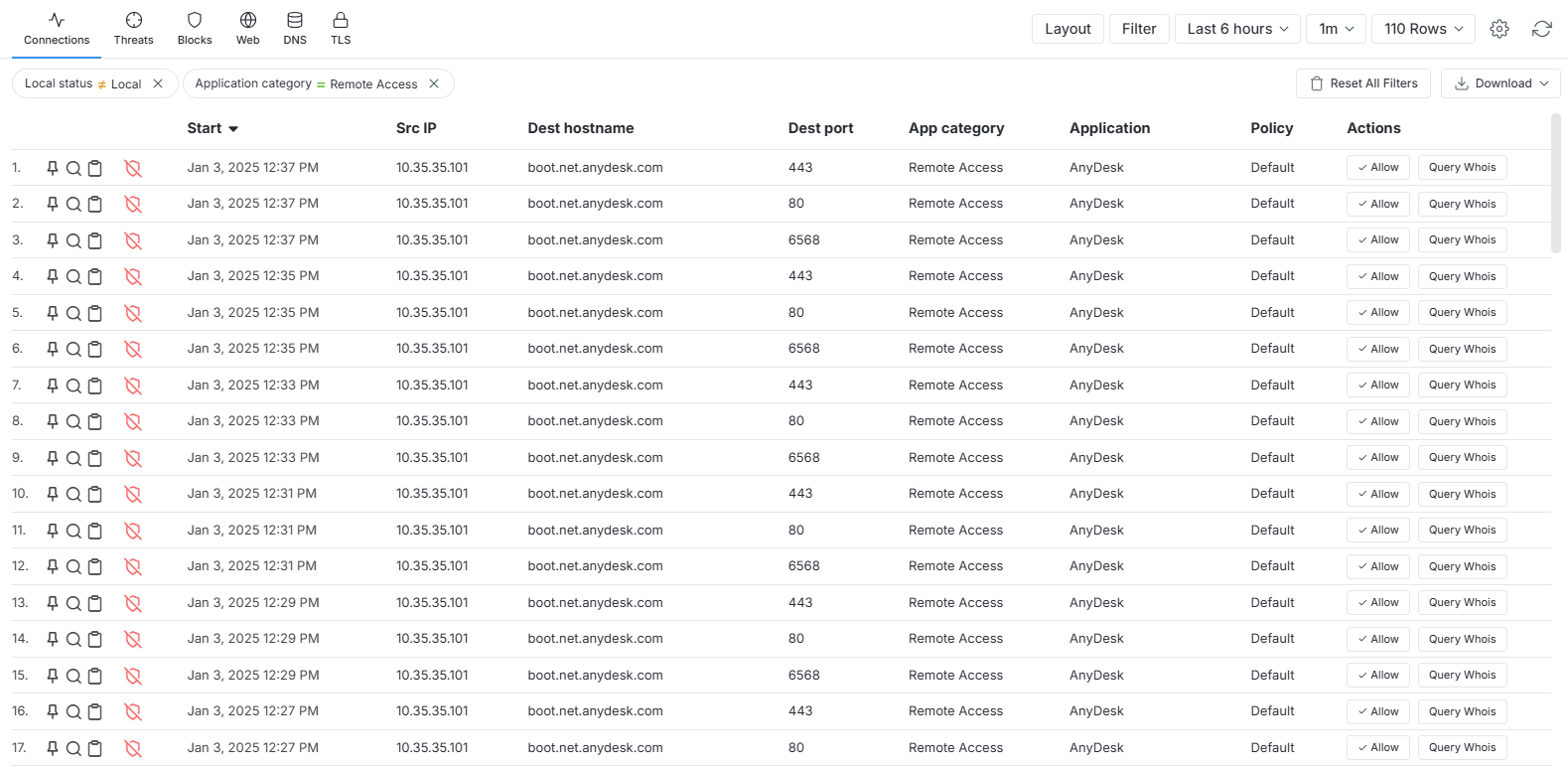Click the table's vertical scrollbar

[1556, 184]
